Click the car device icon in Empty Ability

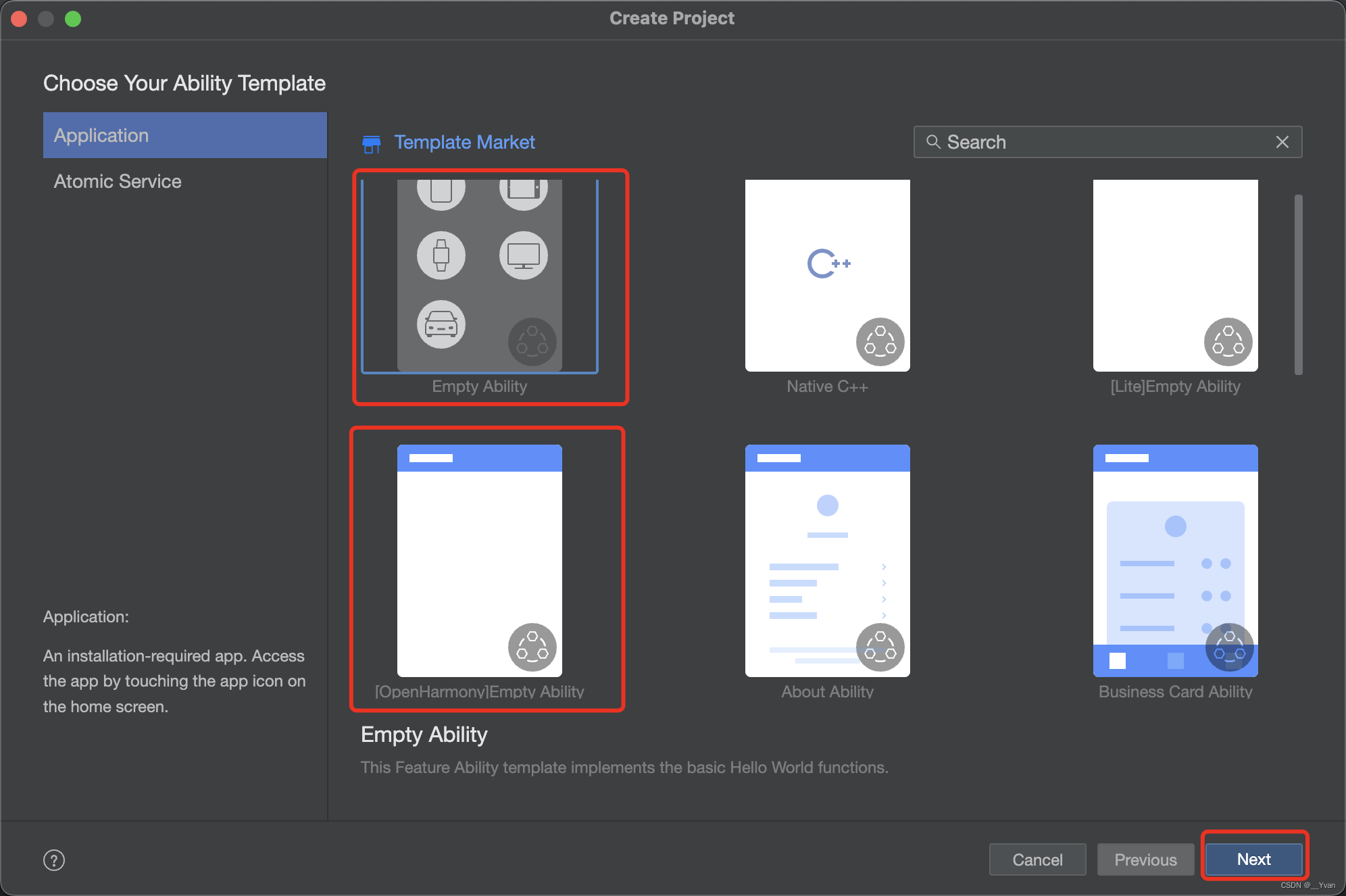[x=441, y=324]
